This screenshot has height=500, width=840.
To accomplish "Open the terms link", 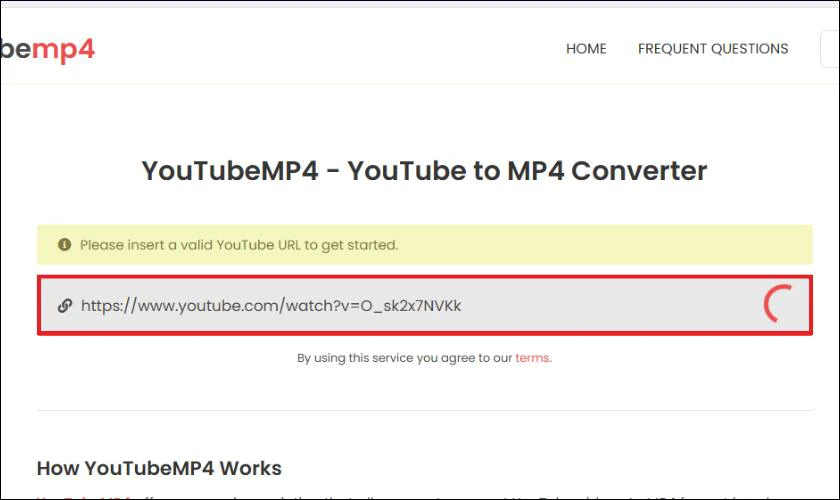I will 532,357.
